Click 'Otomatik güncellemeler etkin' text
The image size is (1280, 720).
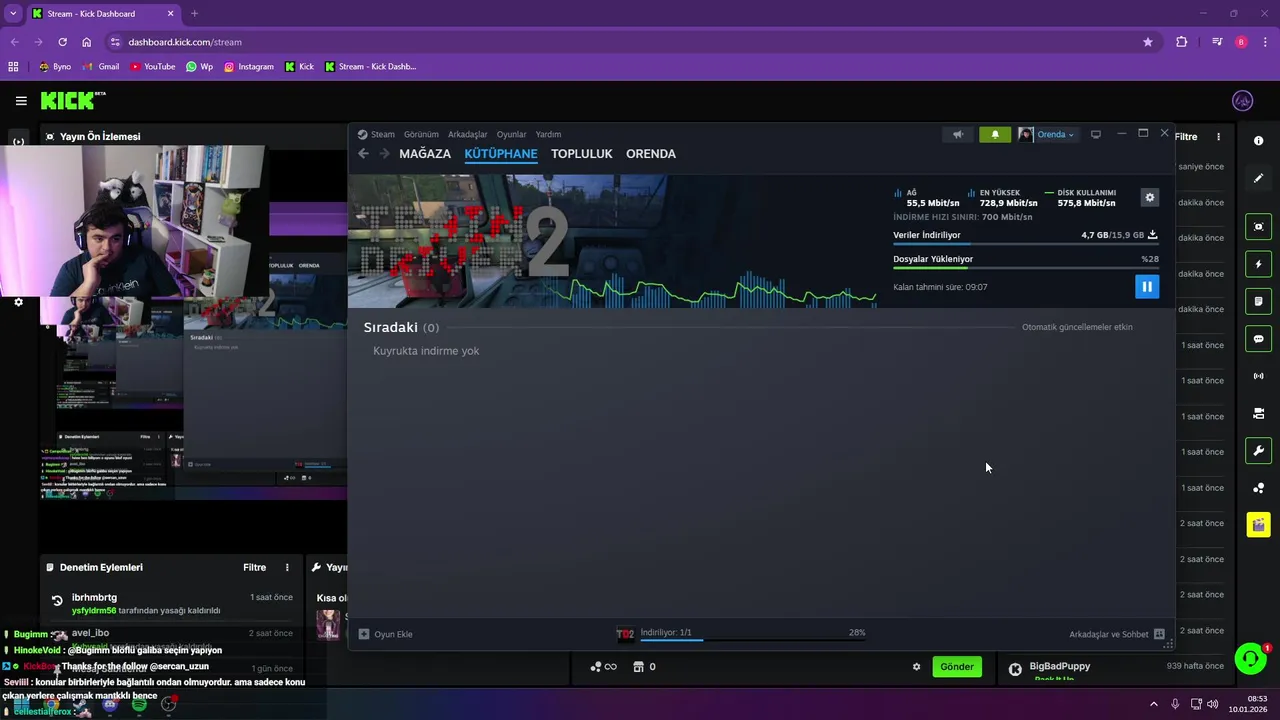[x=1077, y=327]
